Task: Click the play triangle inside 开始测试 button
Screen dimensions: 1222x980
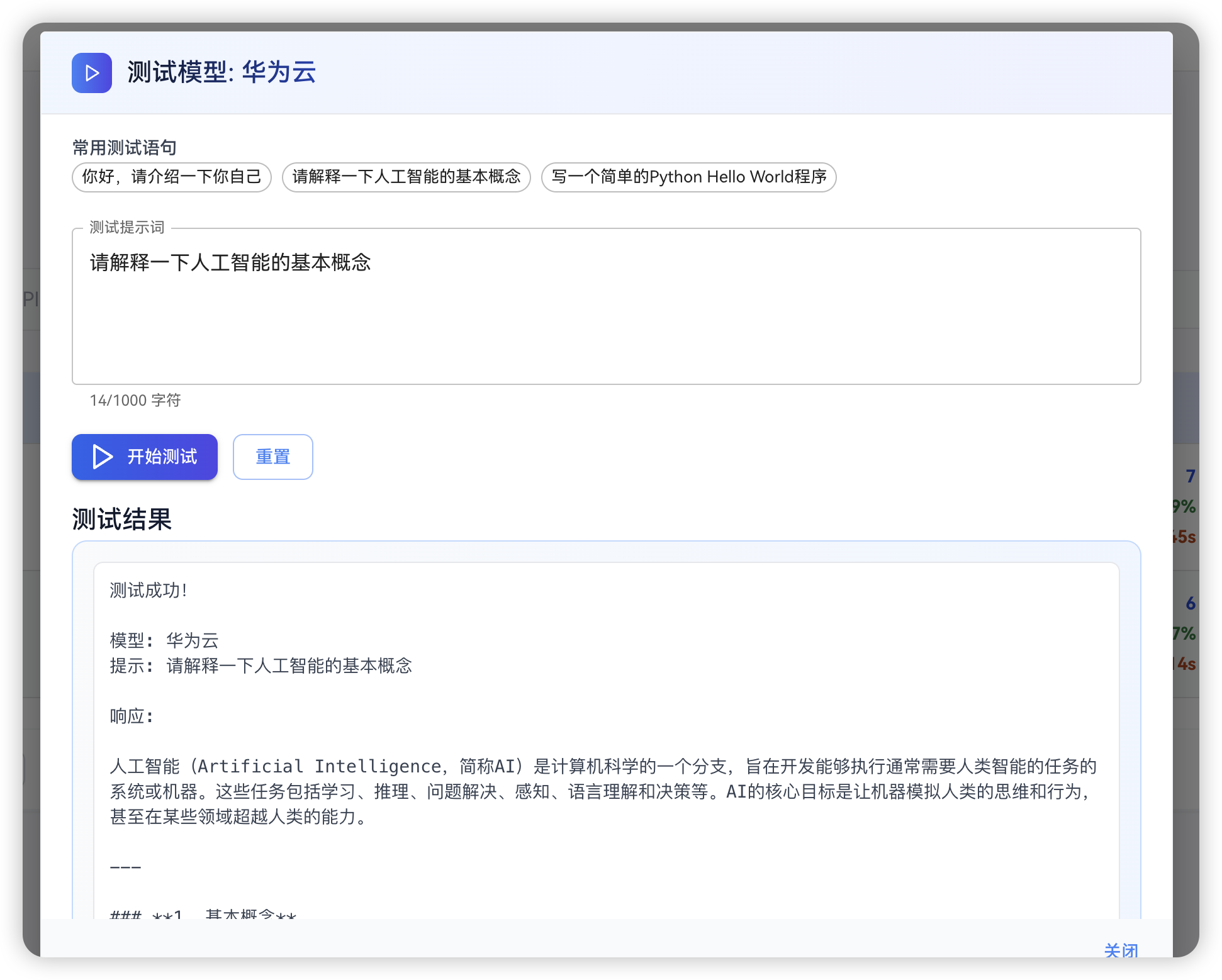Action: (x=103, y=457)
